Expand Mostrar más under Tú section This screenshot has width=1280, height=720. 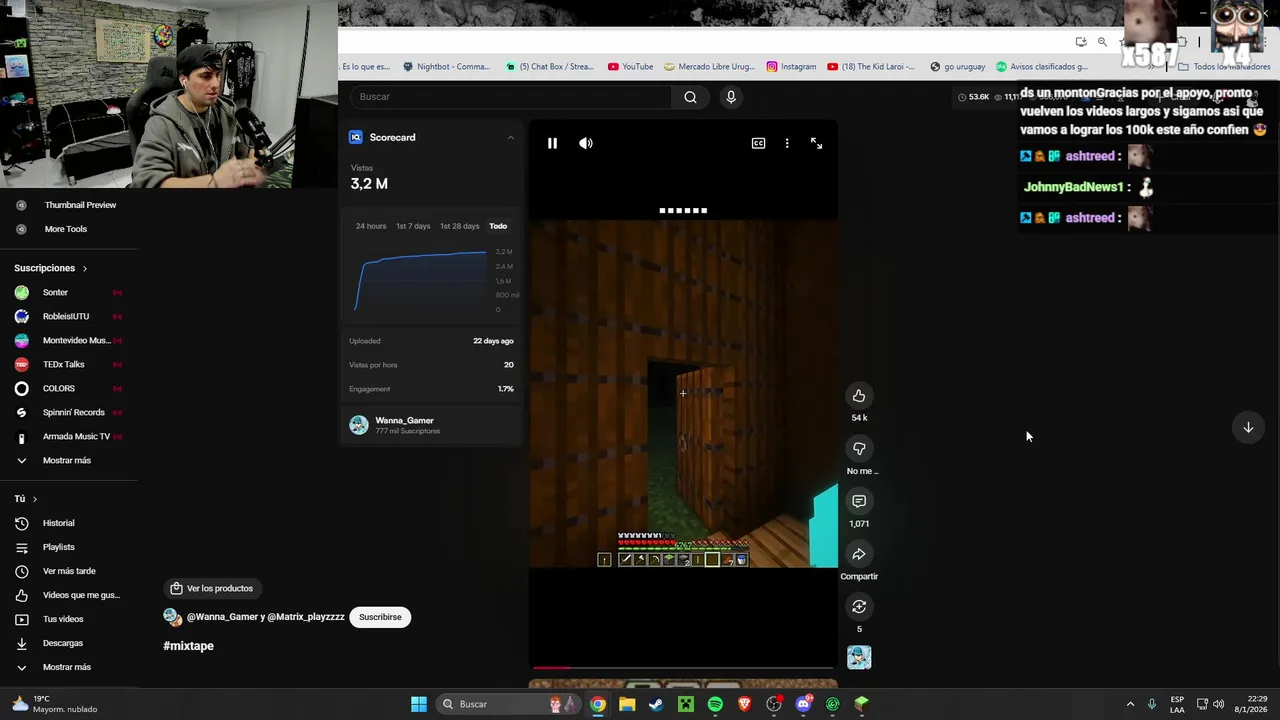coord(66,667)
